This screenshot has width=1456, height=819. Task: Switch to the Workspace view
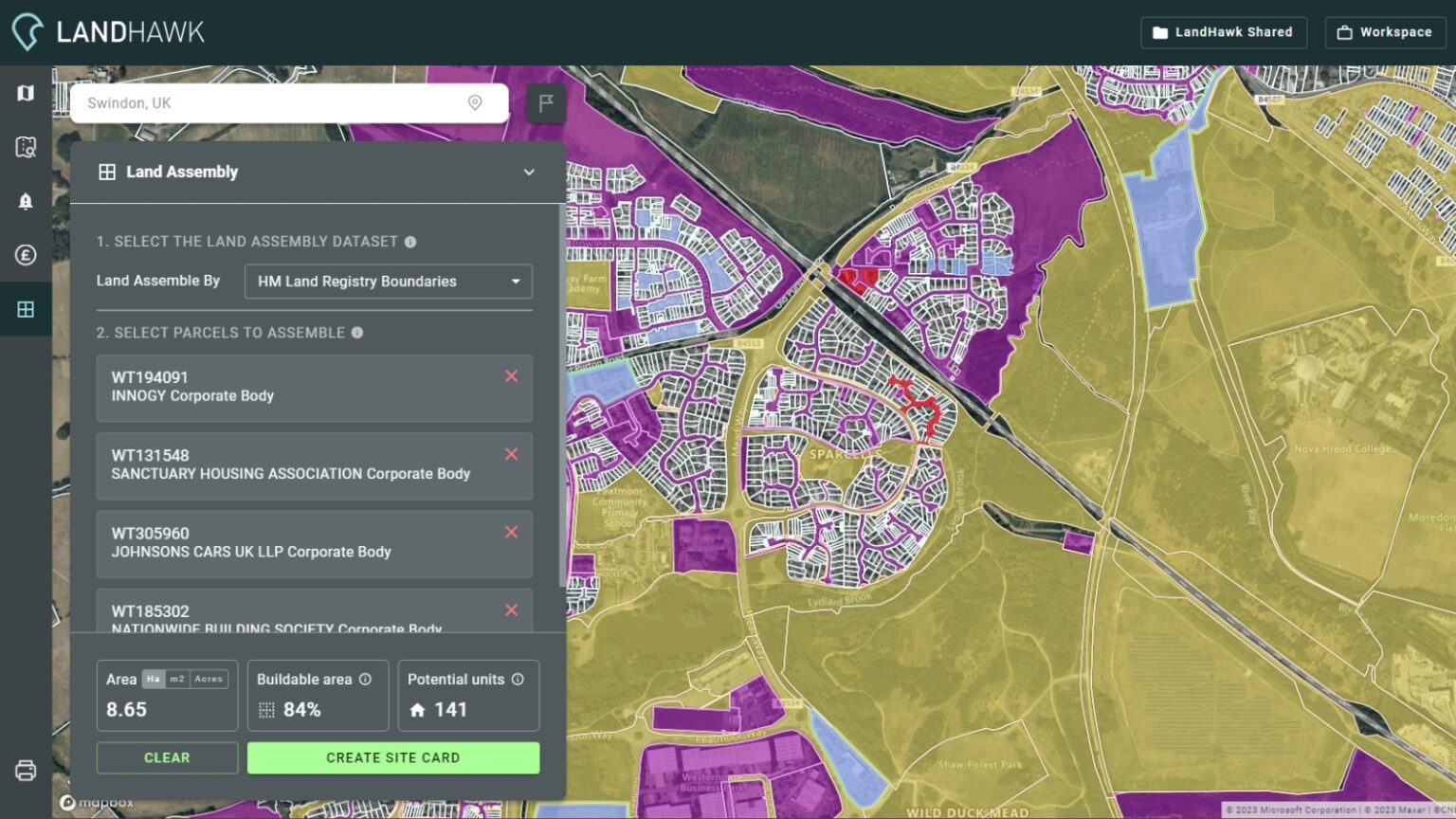(1385, 31)
